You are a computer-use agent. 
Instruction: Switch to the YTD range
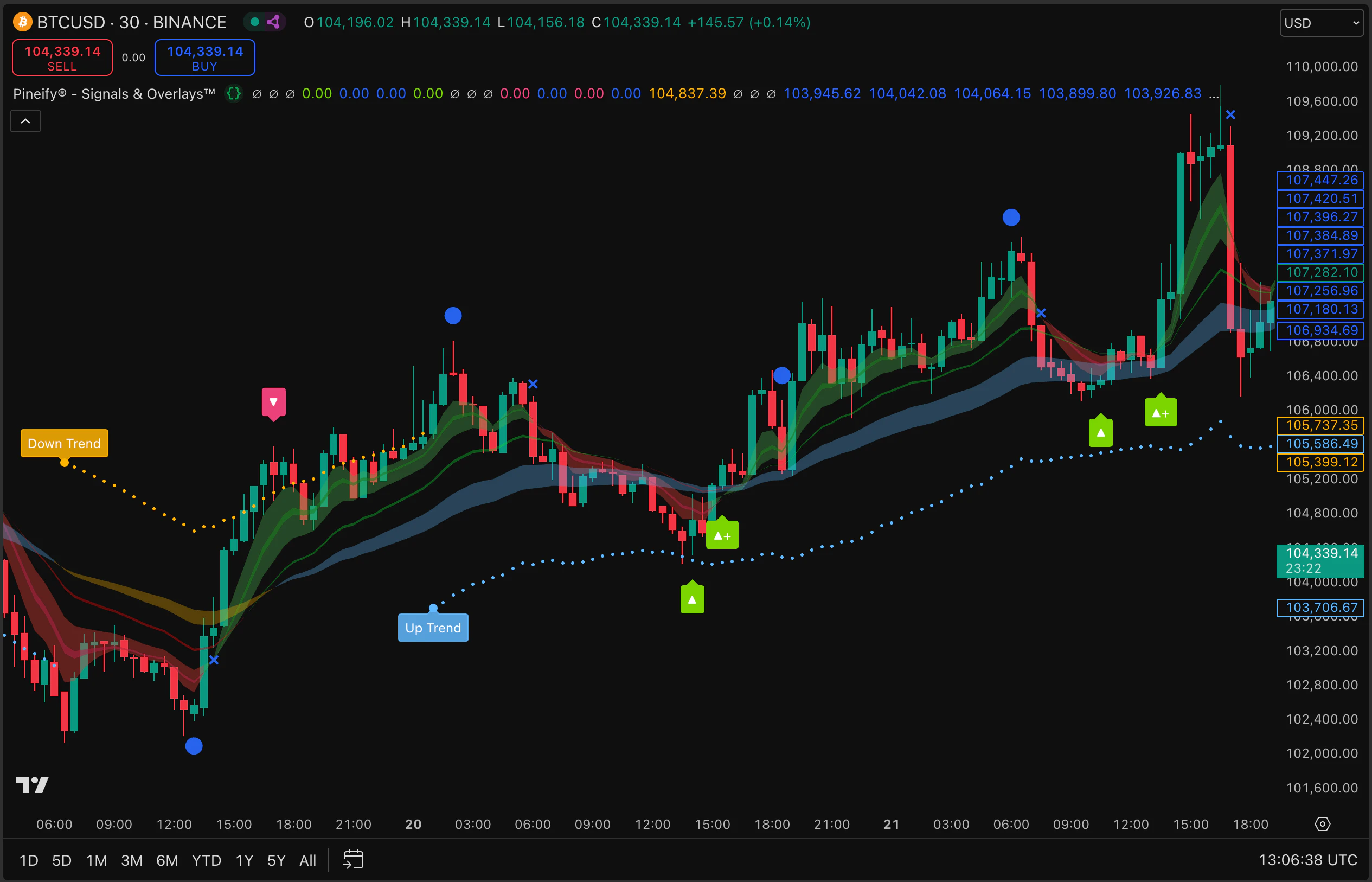(206, 860)
